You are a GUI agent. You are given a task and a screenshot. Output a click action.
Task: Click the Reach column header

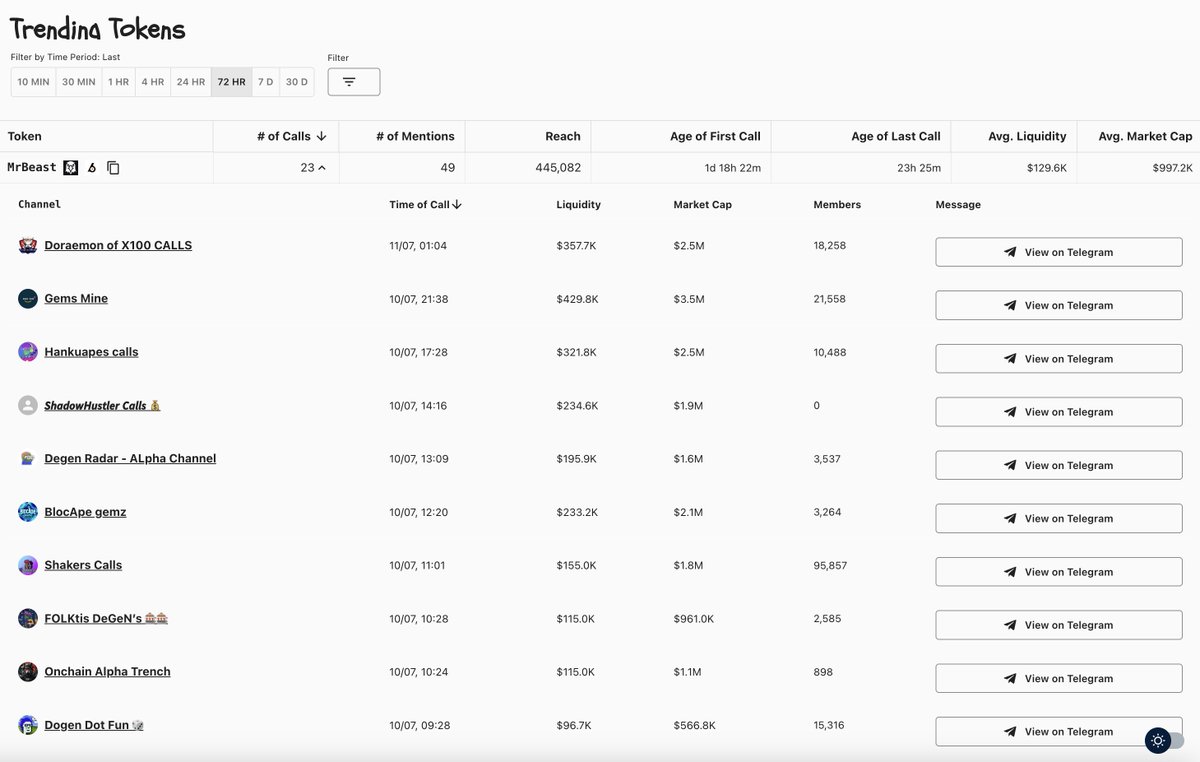pyautogui.click(x=563, y=136)
